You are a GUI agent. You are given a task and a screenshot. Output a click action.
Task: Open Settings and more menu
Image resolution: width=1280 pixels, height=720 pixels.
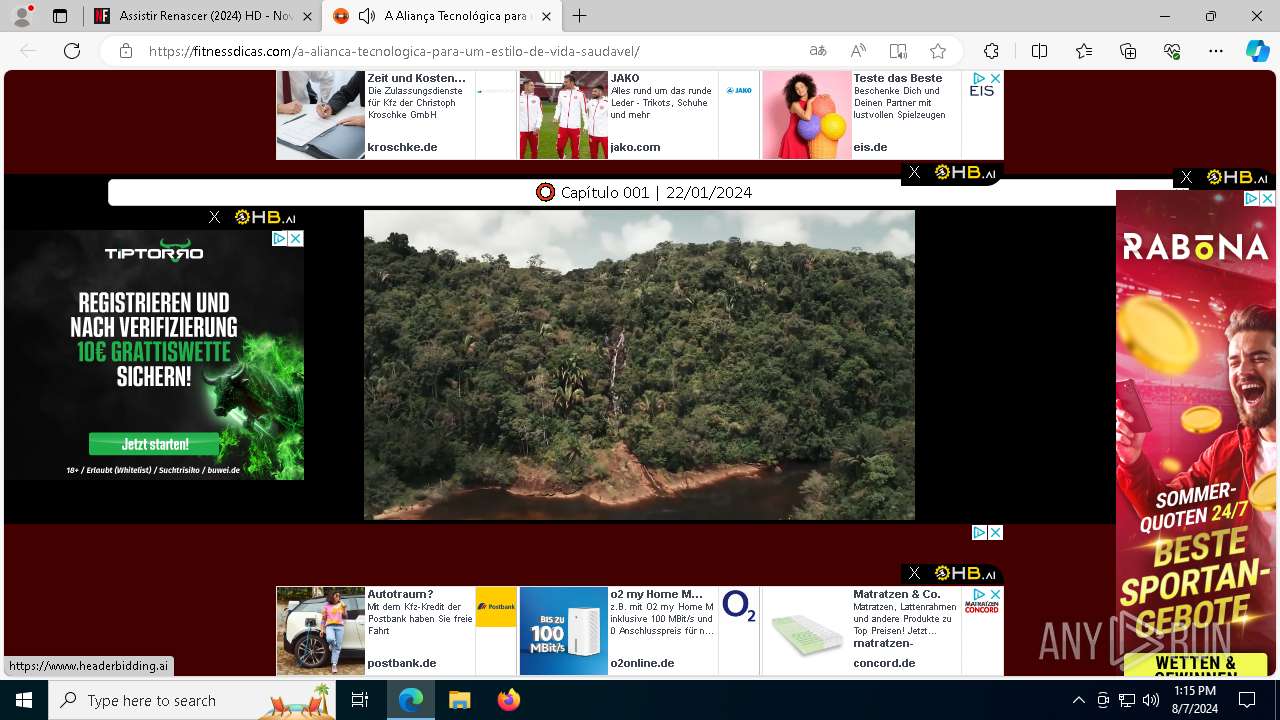click(1216, 51)
